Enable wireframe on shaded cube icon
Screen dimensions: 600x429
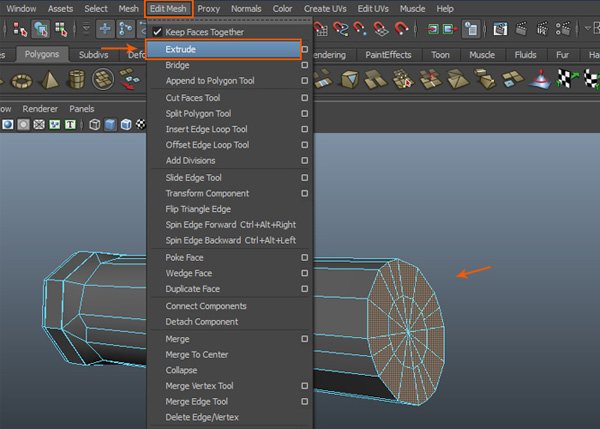click(126, 125)
